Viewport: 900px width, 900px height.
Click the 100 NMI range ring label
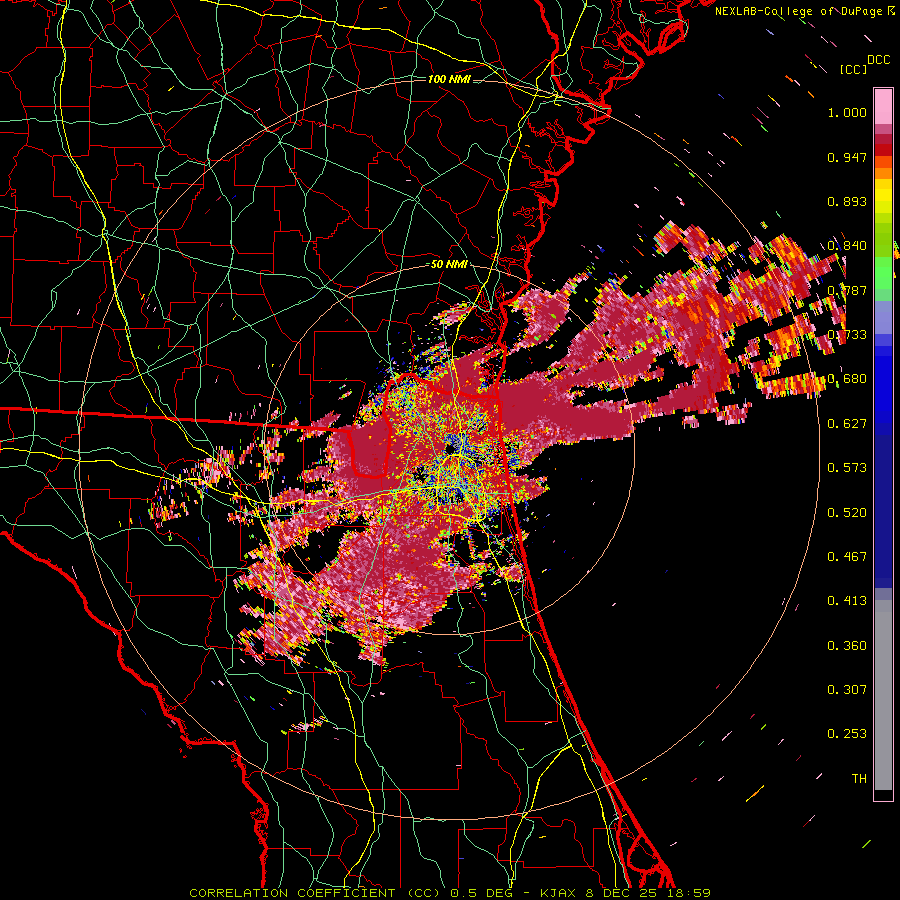(x=449, y=79)
